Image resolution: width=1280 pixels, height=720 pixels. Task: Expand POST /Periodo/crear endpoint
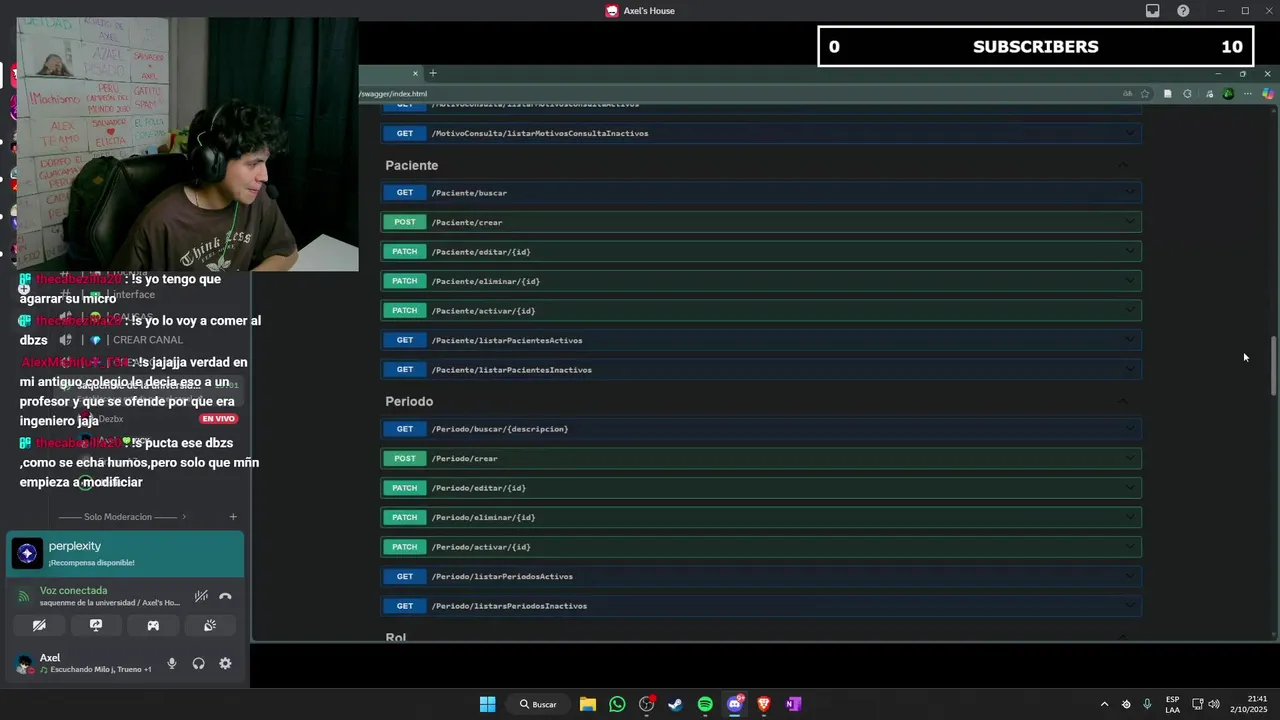coord(761,458)
